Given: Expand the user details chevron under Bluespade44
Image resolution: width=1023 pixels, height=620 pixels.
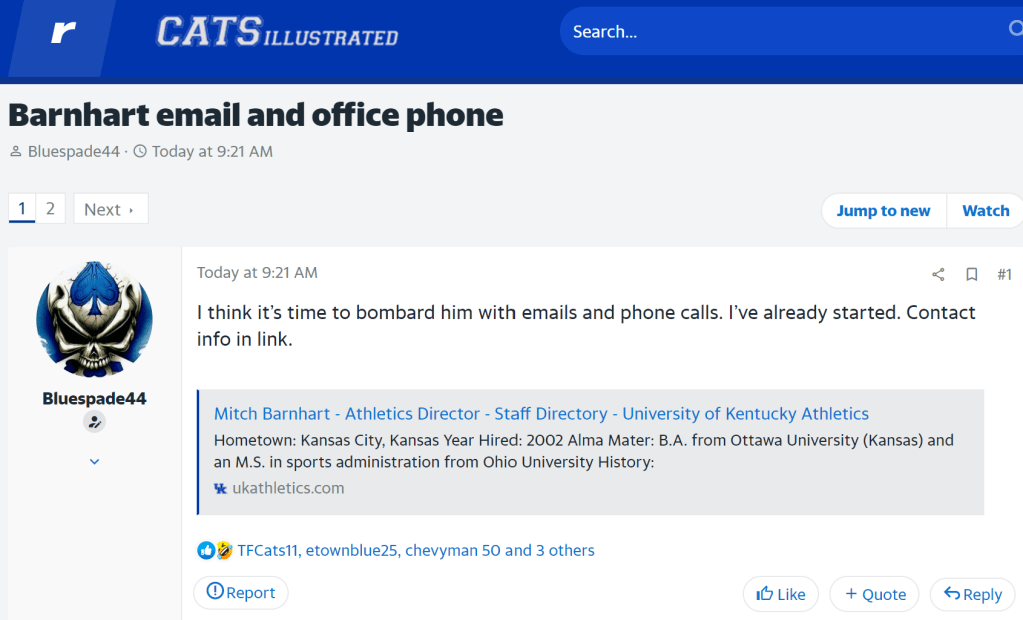Looking at the screenshot, I should coord(94,462).
